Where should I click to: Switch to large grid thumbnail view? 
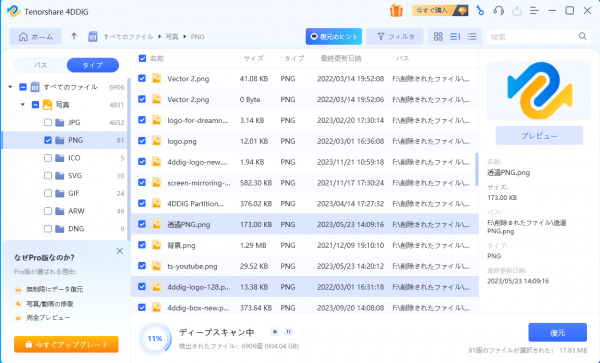point(438,36)
